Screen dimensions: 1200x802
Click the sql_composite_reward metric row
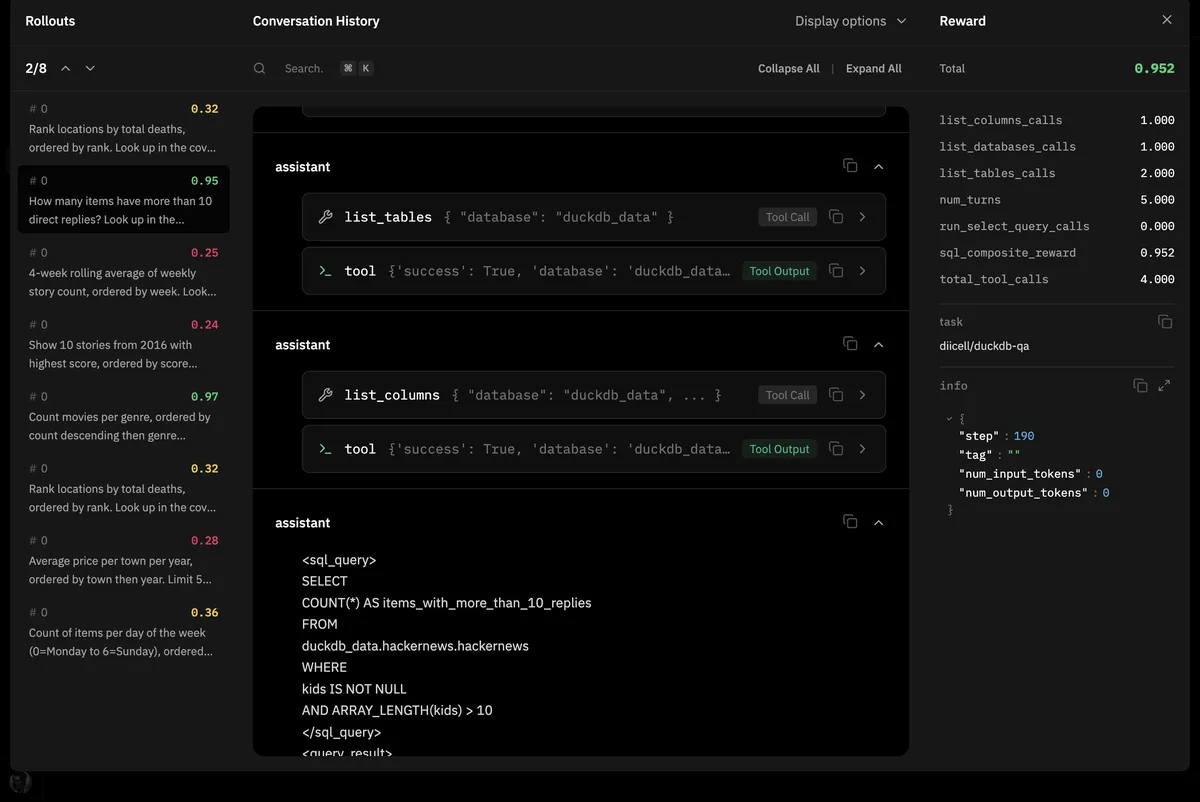tap(1057, 253)
